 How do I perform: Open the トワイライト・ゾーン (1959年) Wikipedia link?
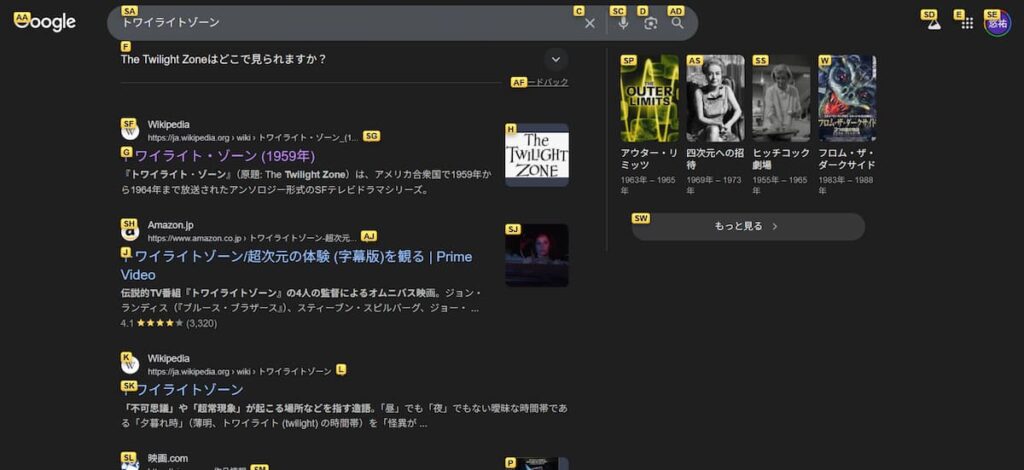(x=224, y=156)
